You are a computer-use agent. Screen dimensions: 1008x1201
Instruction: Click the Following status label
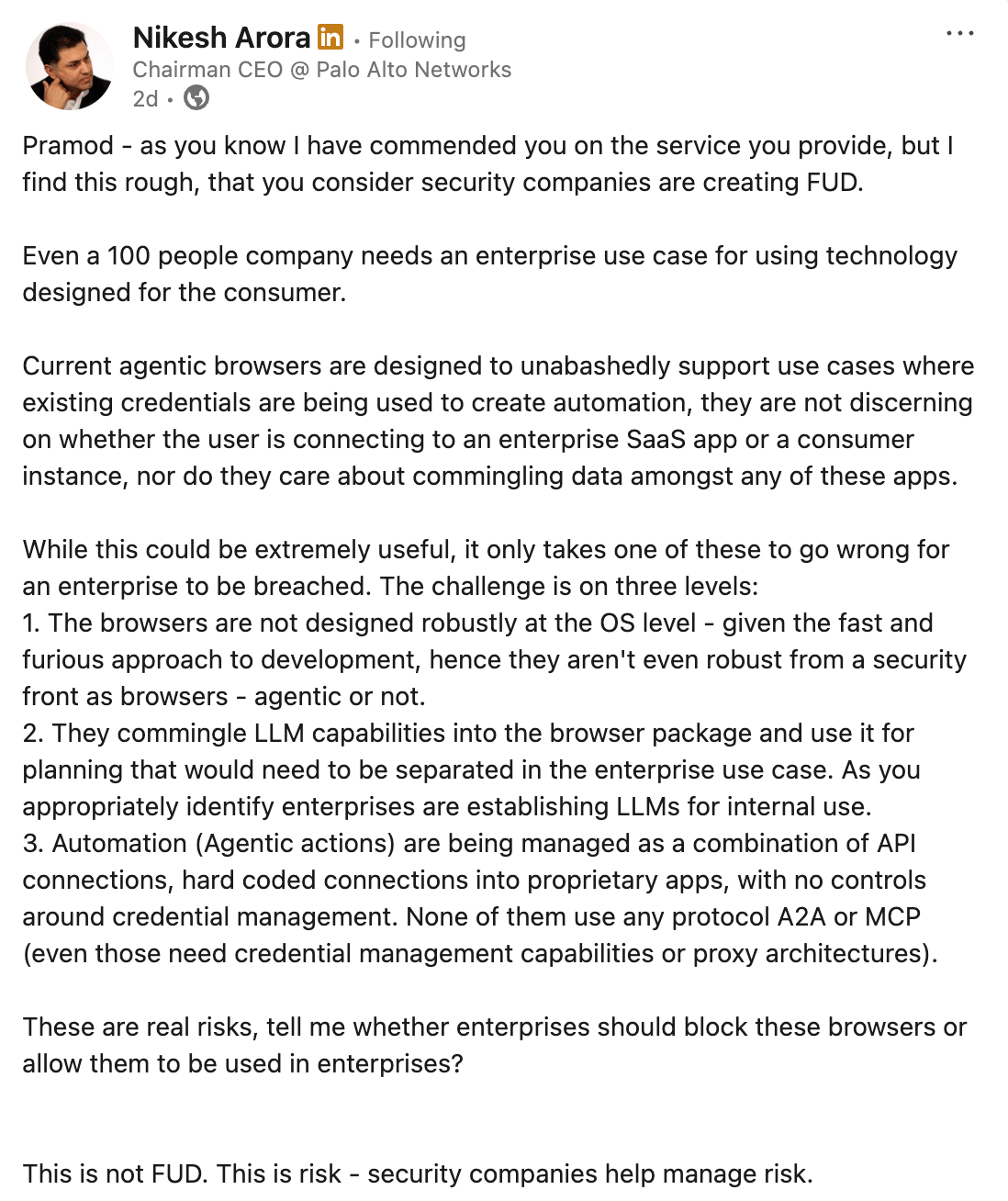tap(417, 40)
